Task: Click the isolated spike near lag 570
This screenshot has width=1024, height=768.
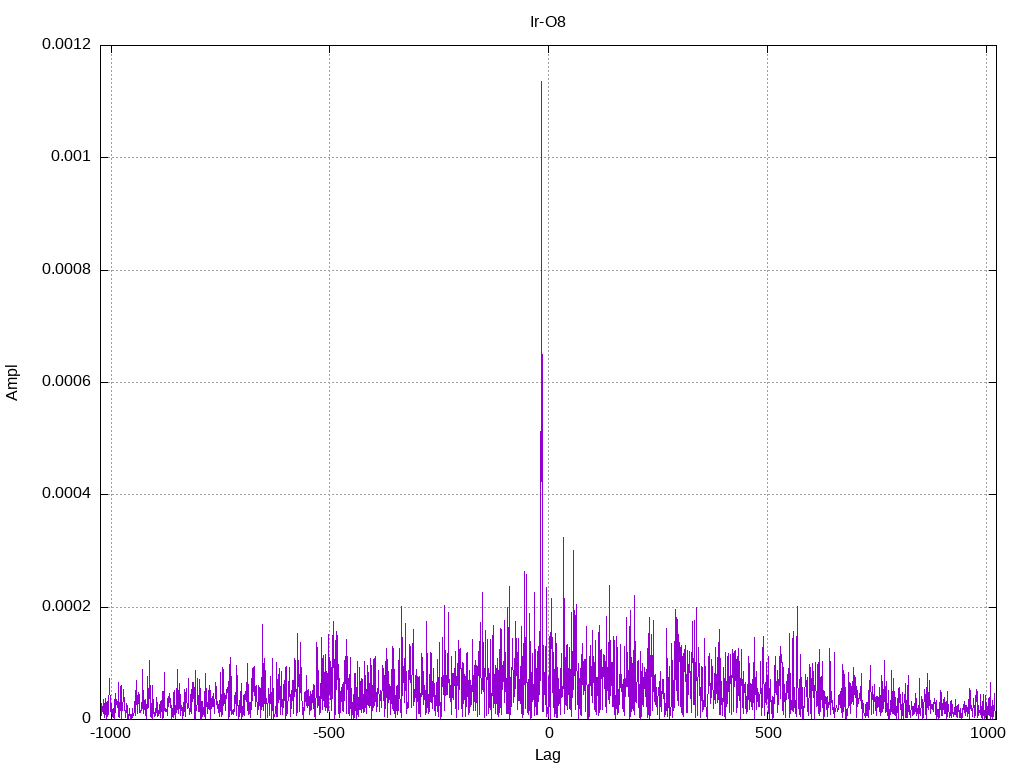Action: click(797, 607)
